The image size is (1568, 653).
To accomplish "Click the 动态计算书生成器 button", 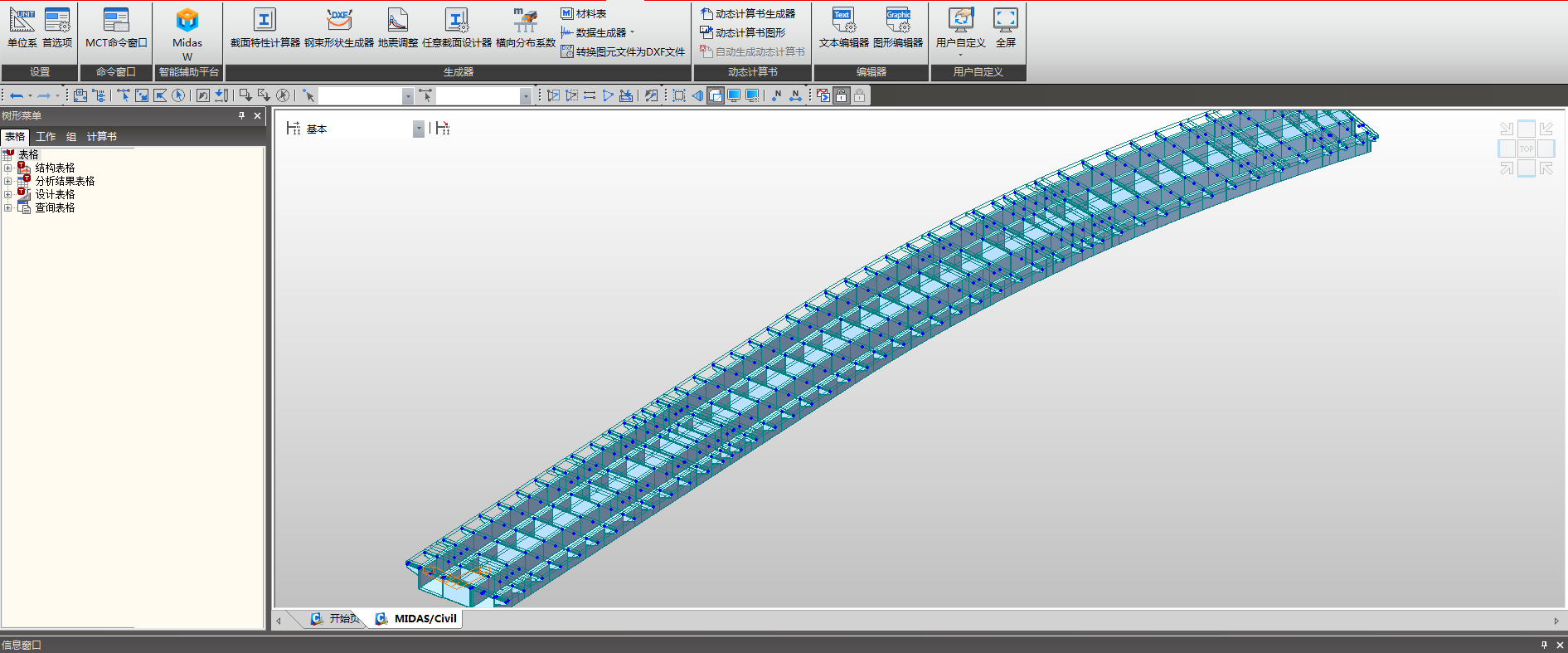I will tap(748, 14).
